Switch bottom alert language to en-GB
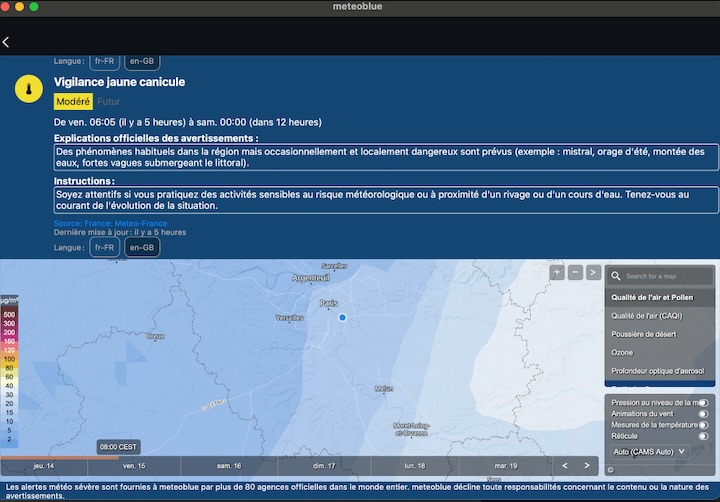This screenshot has width=720, height=502. pos(142,247)
